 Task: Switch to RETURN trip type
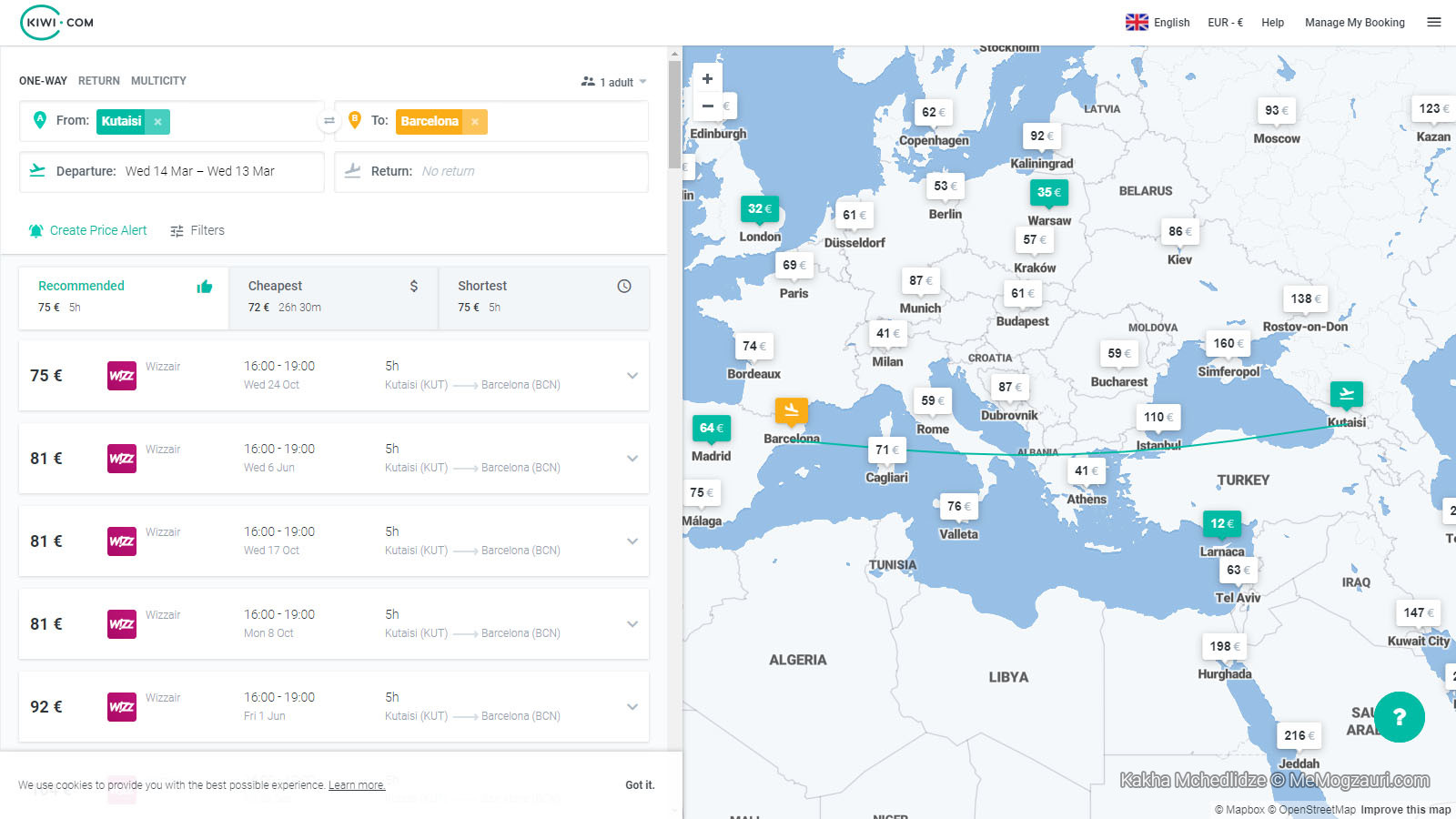point(99,81)
